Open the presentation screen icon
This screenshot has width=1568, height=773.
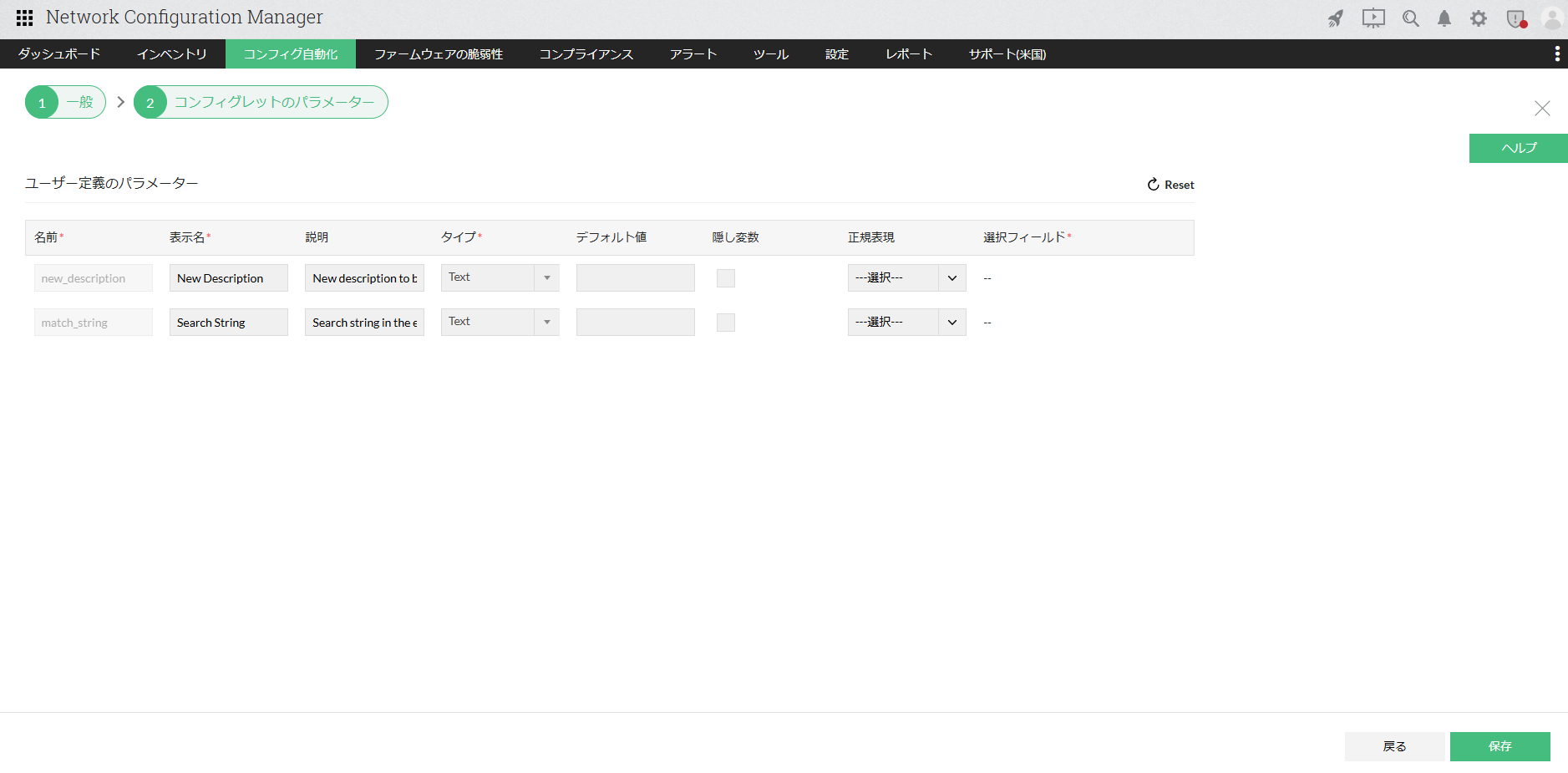(1373, 18)
